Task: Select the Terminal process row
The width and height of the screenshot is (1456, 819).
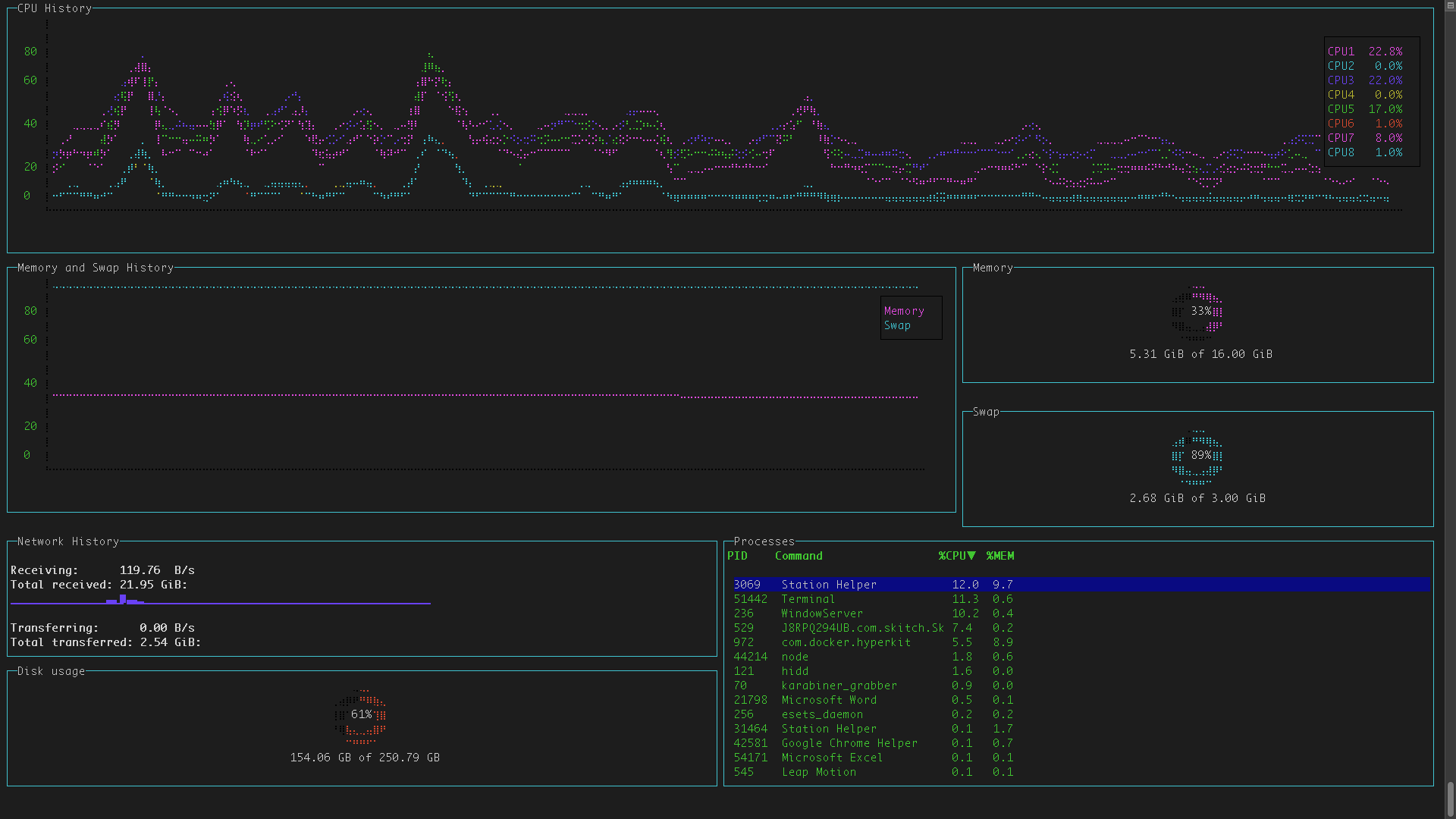Action: [x=808, y=599]
